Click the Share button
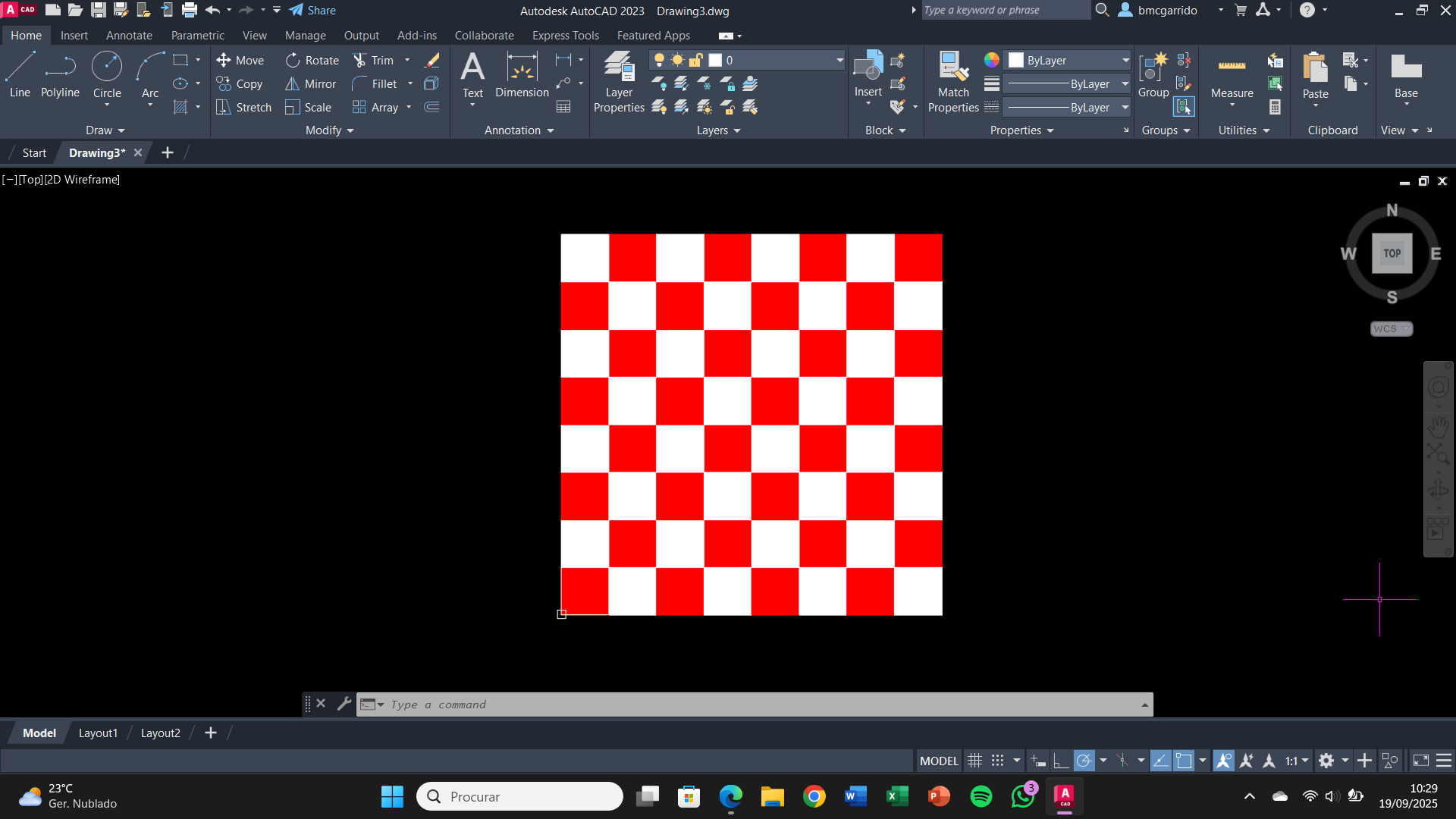The width and height of the screenshot is (1456, 819). pos(312,10)
